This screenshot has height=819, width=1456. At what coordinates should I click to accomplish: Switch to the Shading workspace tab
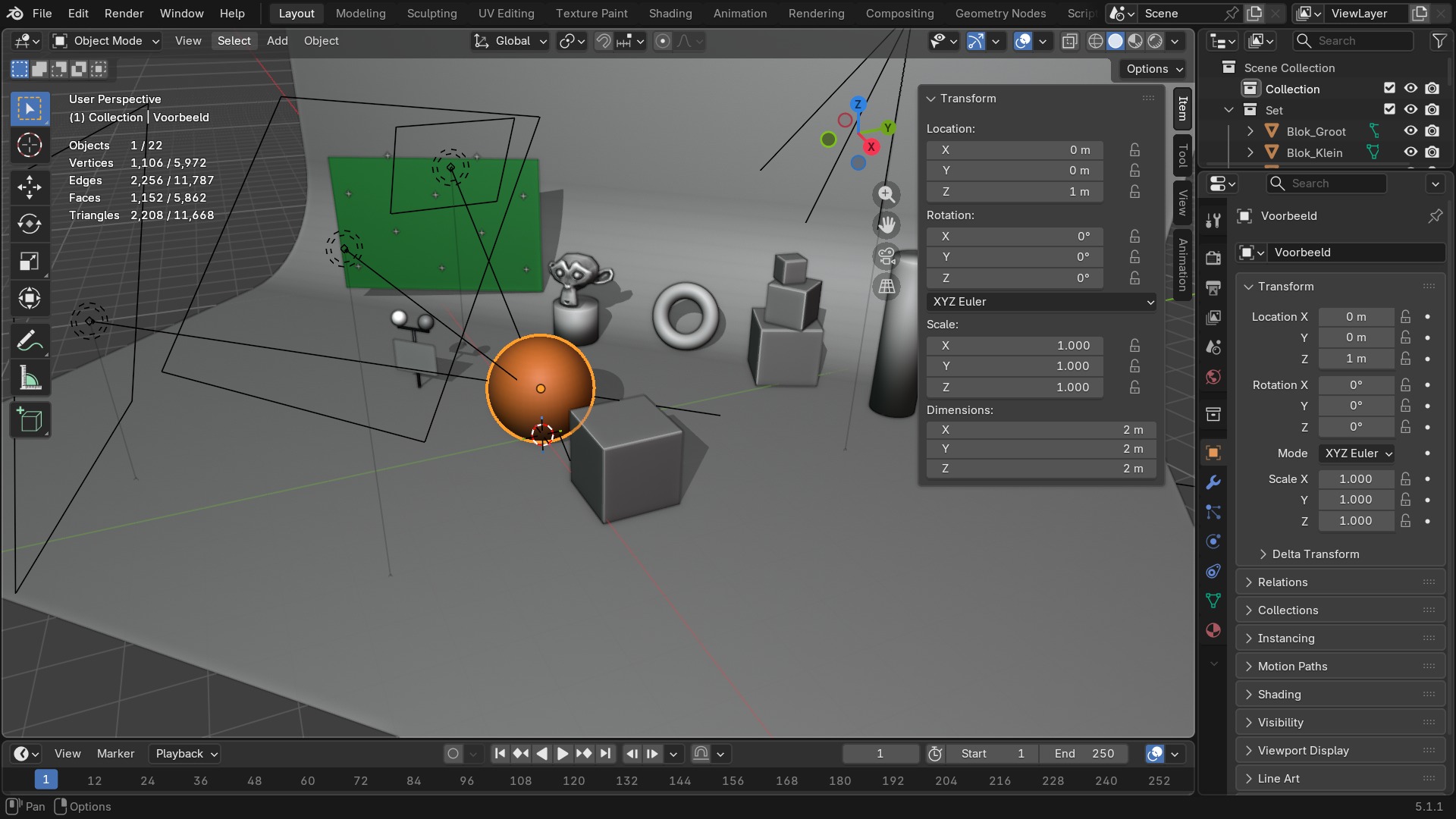[x=670, y=14]
